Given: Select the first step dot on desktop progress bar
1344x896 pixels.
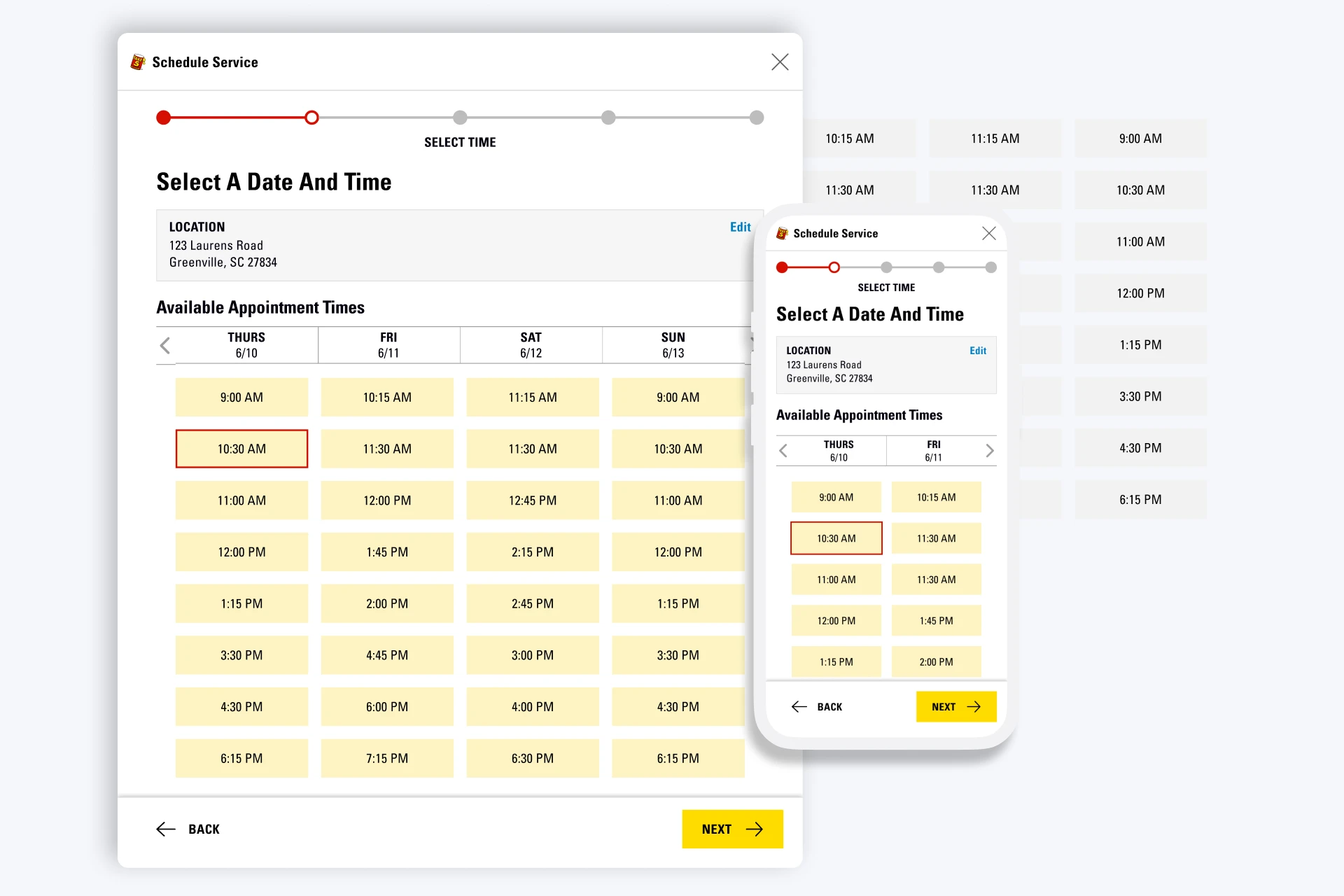Looking at the screenshot, I should (164, 118).
